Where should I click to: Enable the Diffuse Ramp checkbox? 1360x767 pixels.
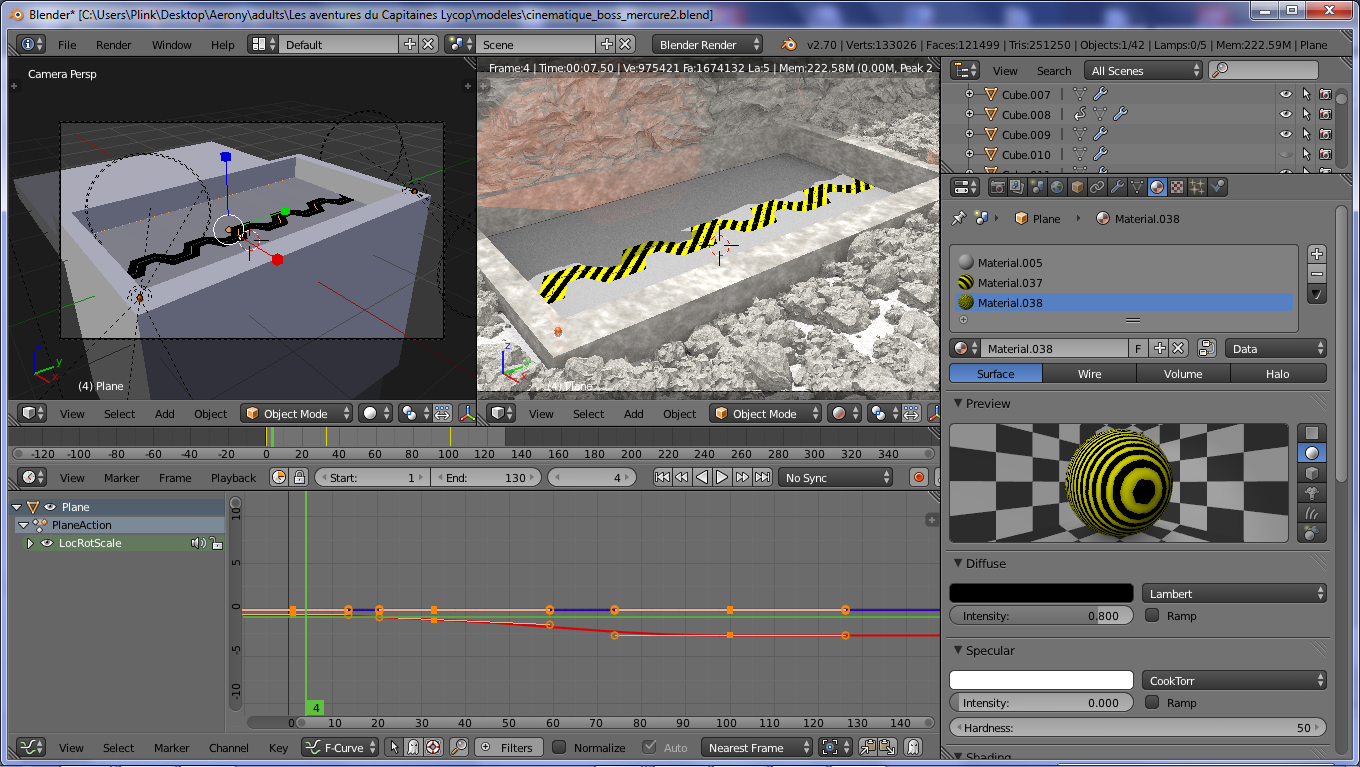[x=1152, y=616]
